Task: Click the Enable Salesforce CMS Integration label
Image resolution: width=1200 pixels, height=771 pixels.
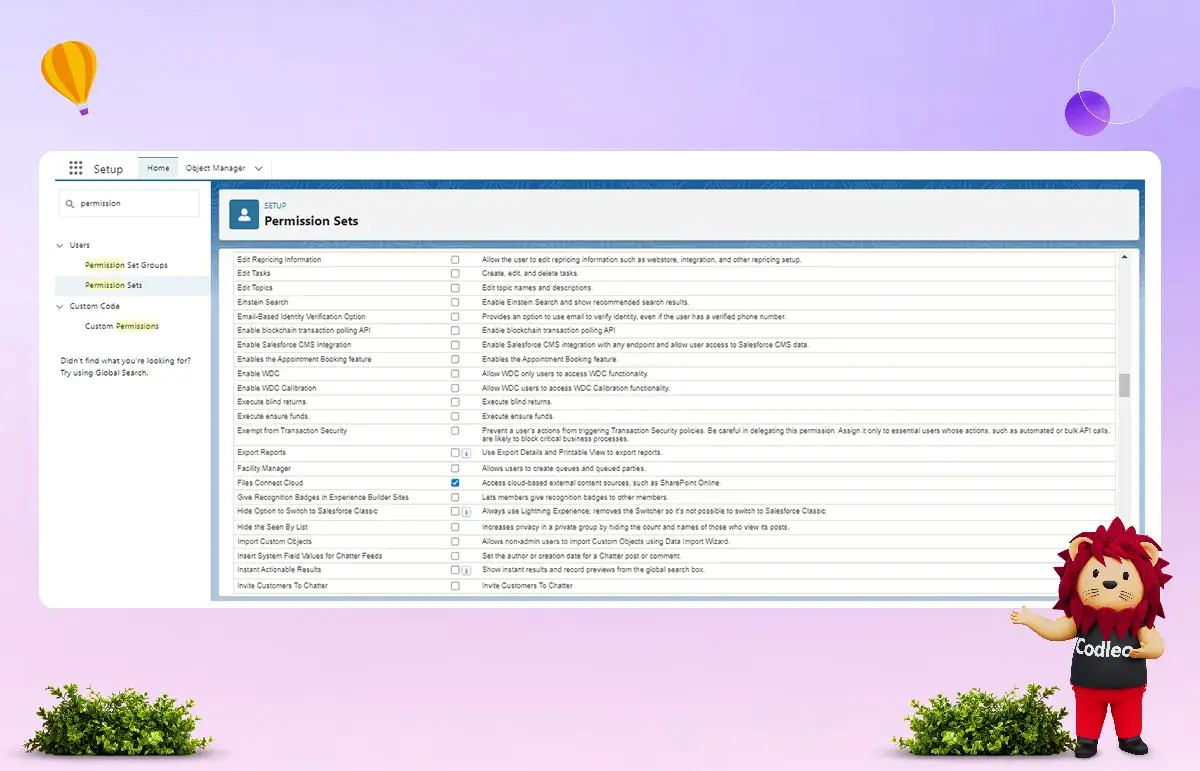Action: [294, 345]
